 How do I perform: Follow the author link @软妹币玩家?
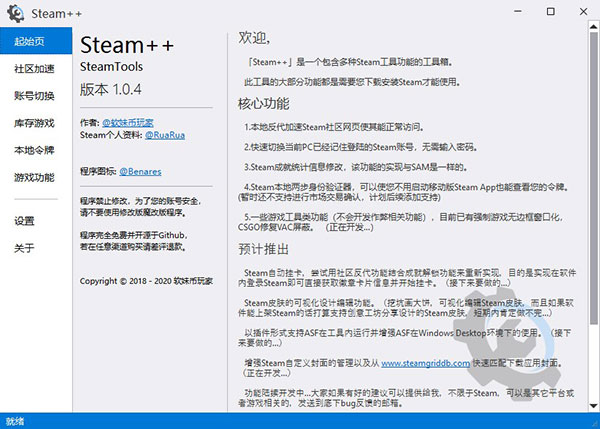(x=128, y=123)
